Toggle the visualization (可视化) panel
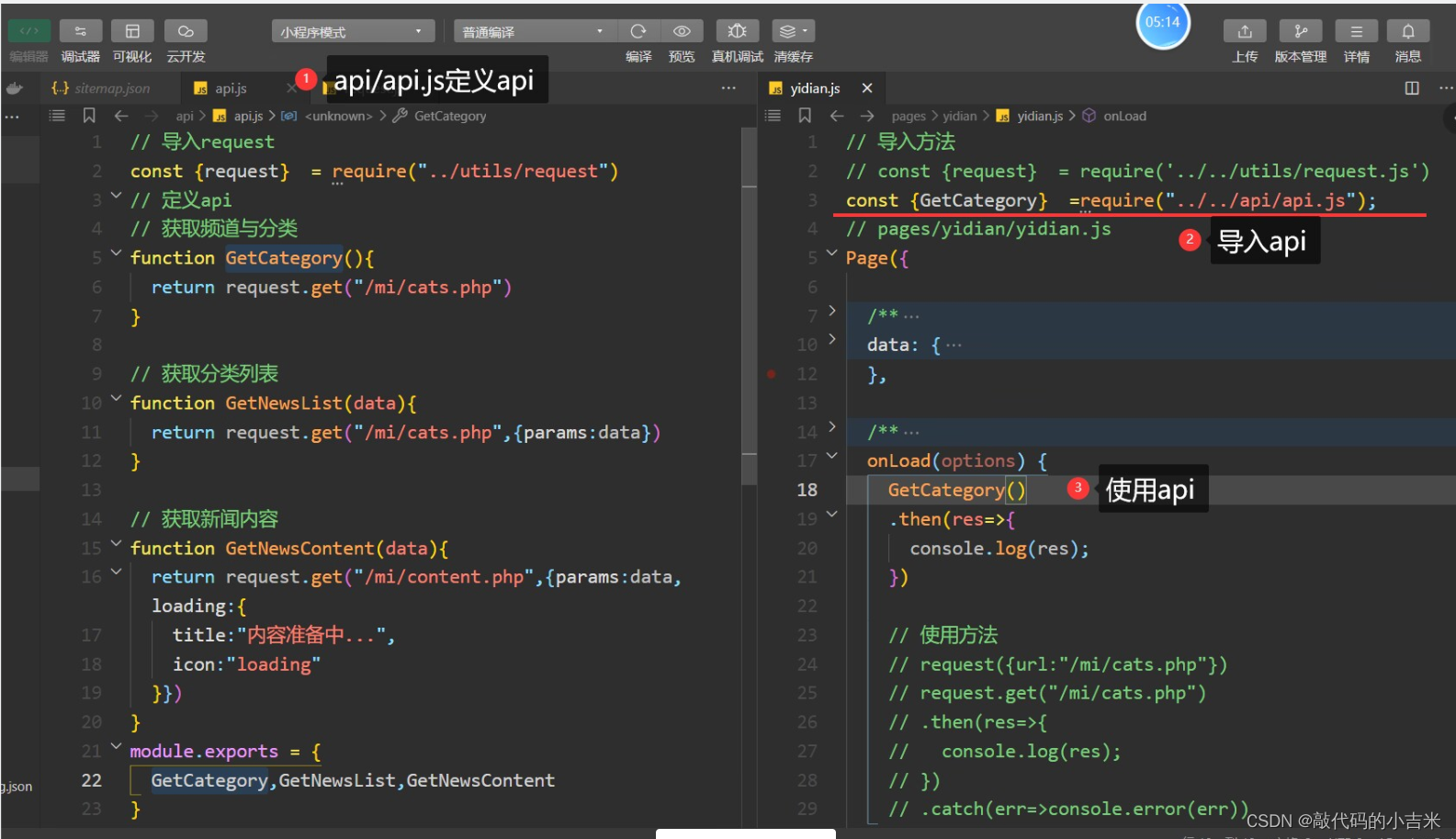This screenshot has width=1456, height=839. click(132, 31)
